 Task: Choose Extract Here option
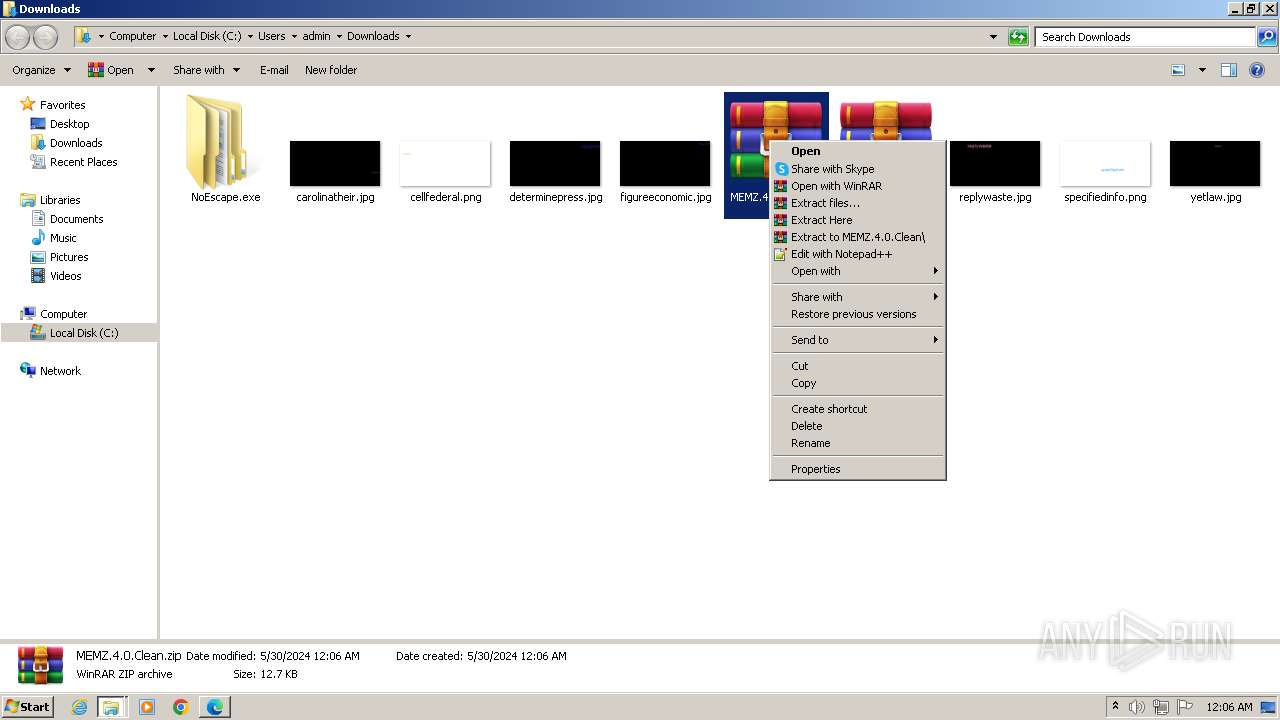pos(857,220)
